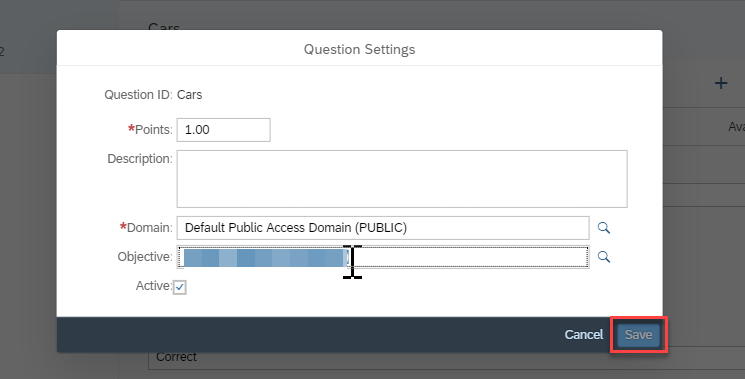The height and width of the screenshot is (379, 745).
Task: Select the Question ID: Cars text
Action: point(153,95)
